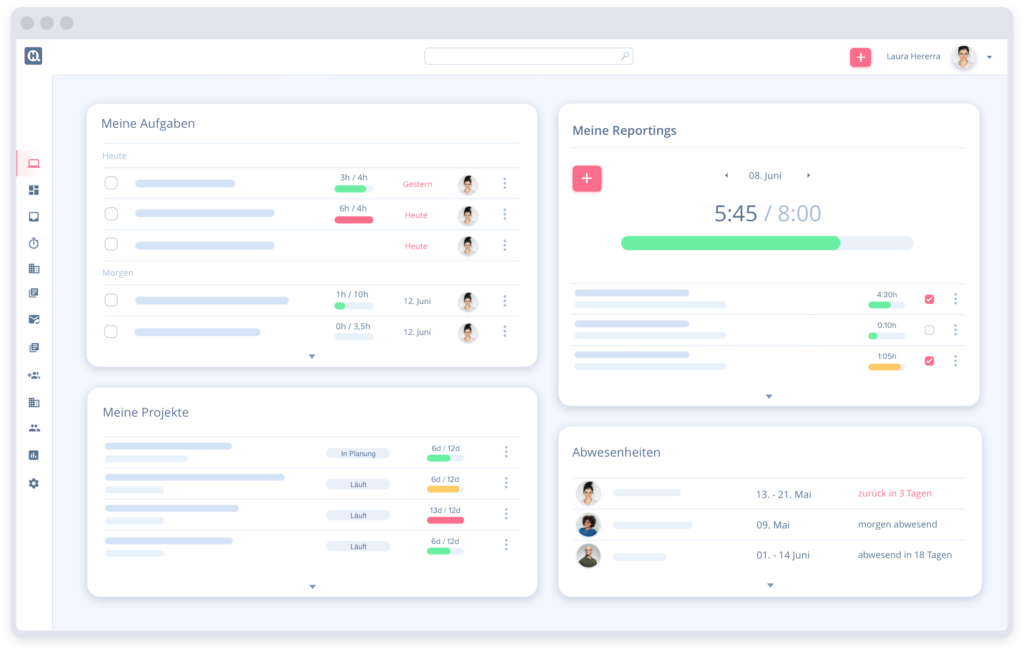This screenshot has width=1024, height=652.
Task: Open the messages icon with checkmark
Action: coord(33,319)
